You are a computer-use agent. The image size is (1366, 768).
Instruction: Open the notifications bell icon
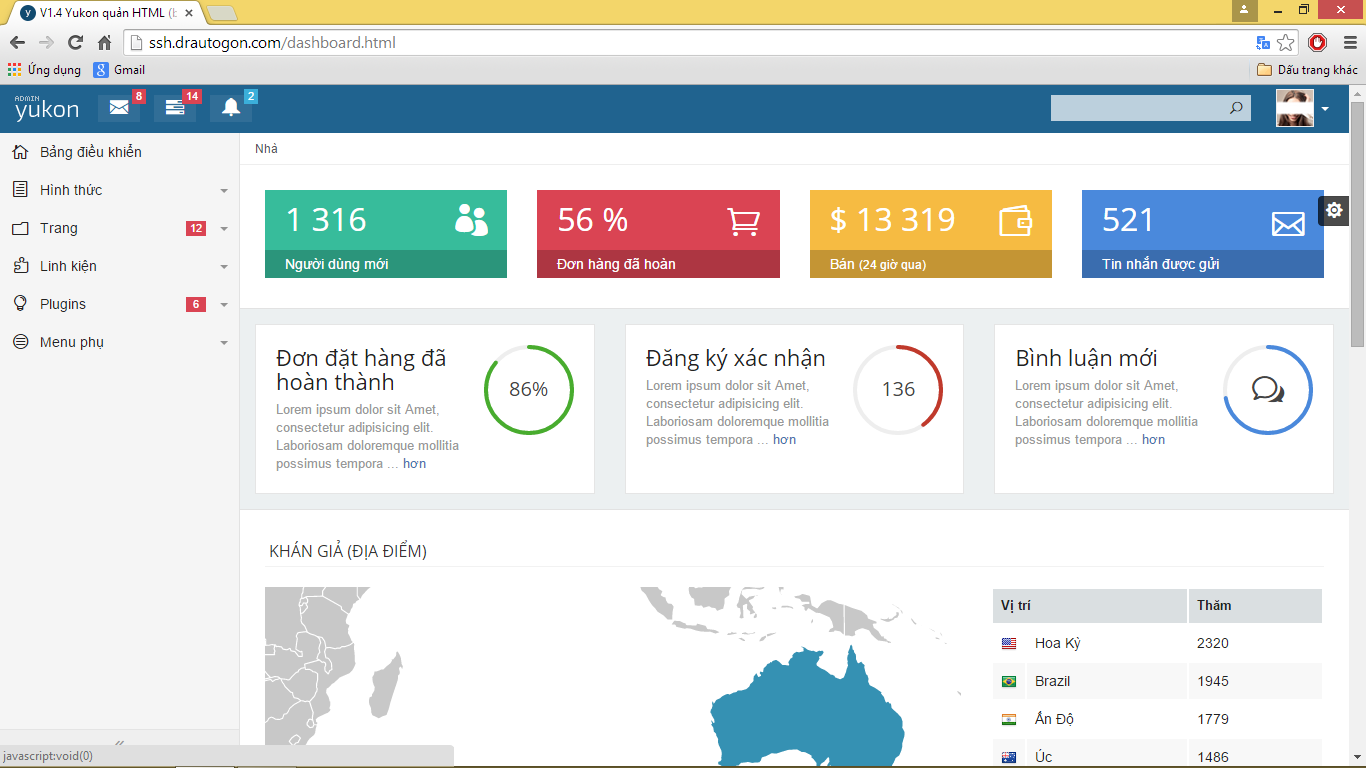(231, 108)
